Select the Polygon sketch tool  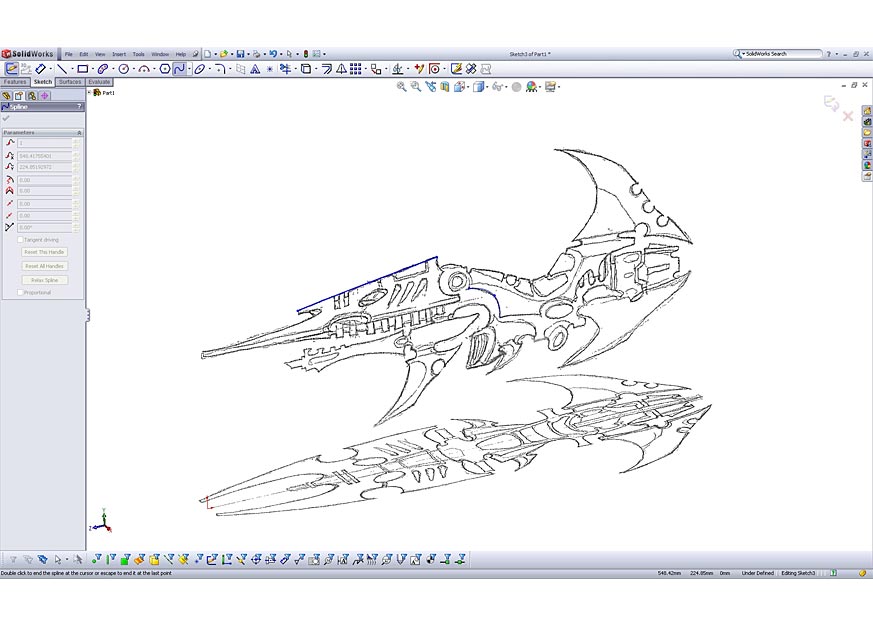pos(165,69)
